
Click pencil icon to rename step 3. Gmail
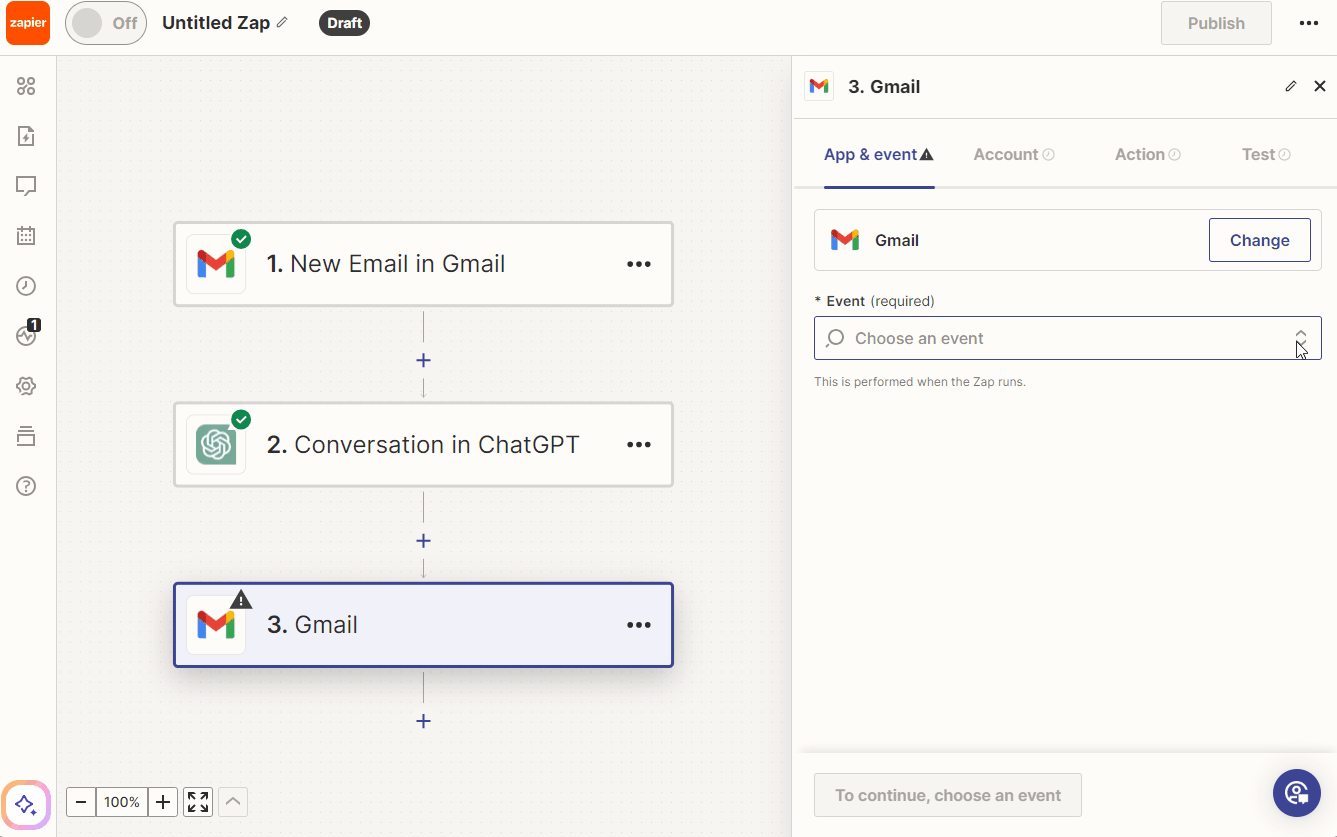[x=1290, y=87]
